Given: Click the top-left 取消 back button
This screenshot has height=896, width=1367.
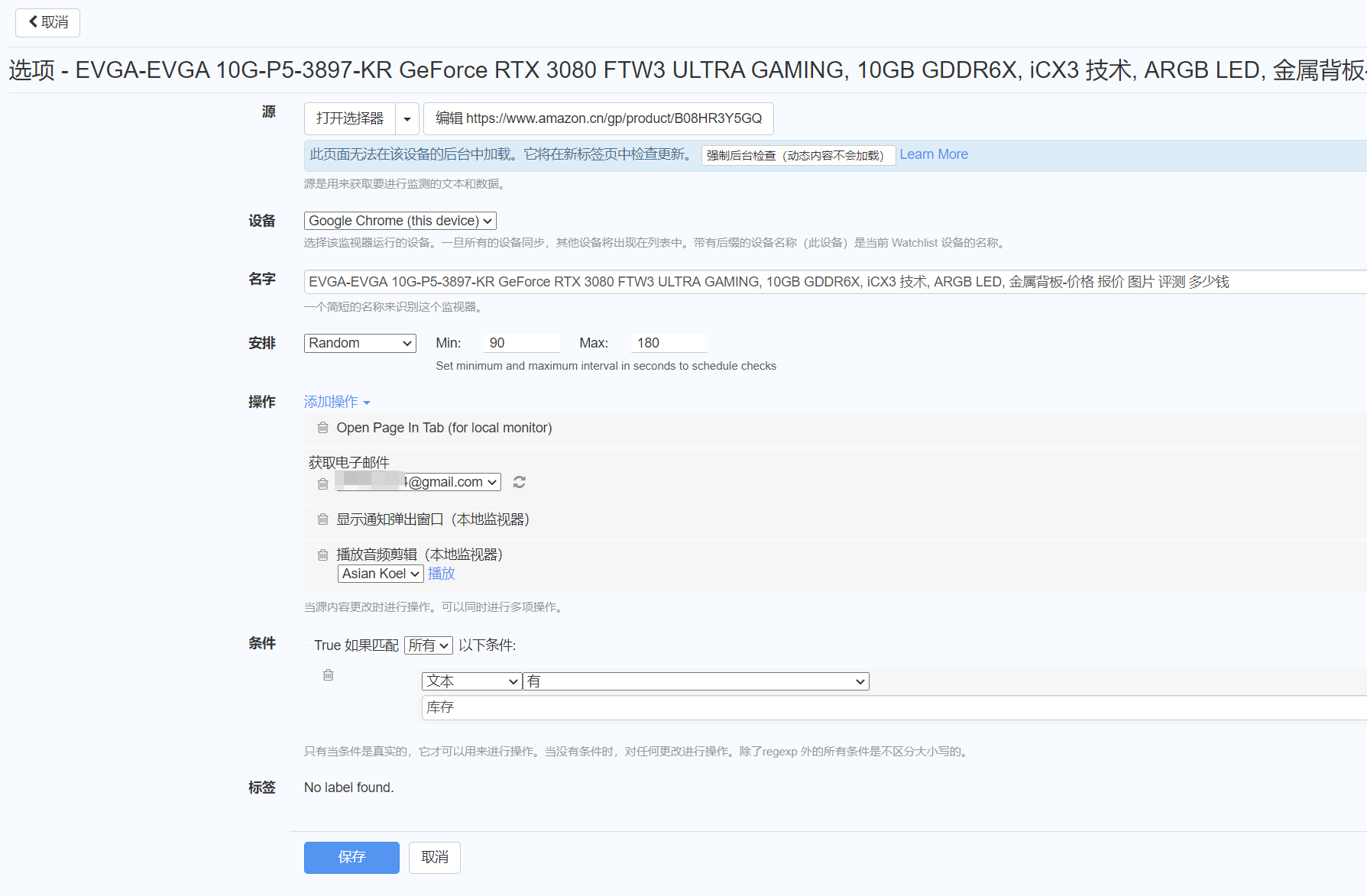Looking at the screenshot, I should [47, 22].
